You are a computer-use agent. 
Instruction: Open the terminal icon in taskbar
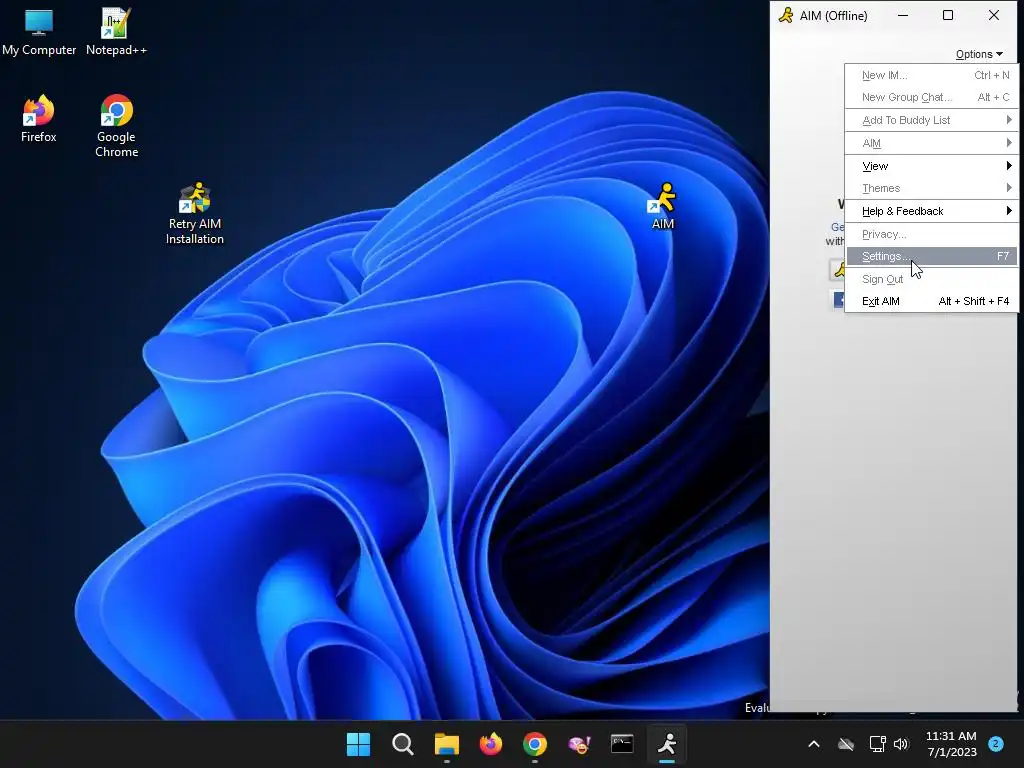click(x=622, y=744)
